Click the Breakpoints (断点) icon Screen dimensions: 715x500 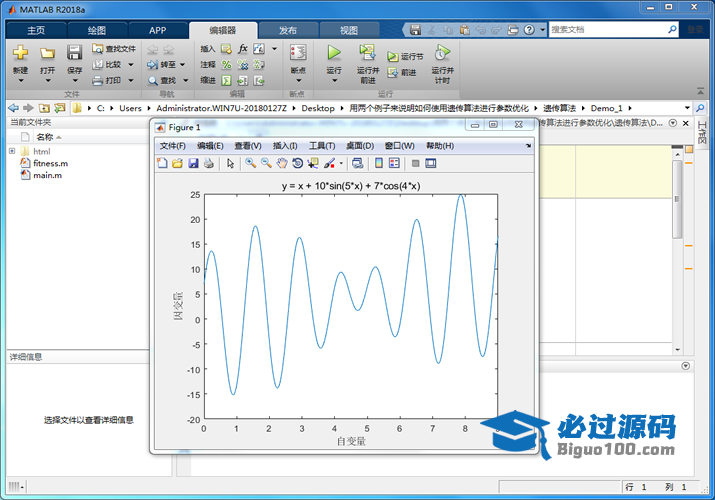(298, 52)
